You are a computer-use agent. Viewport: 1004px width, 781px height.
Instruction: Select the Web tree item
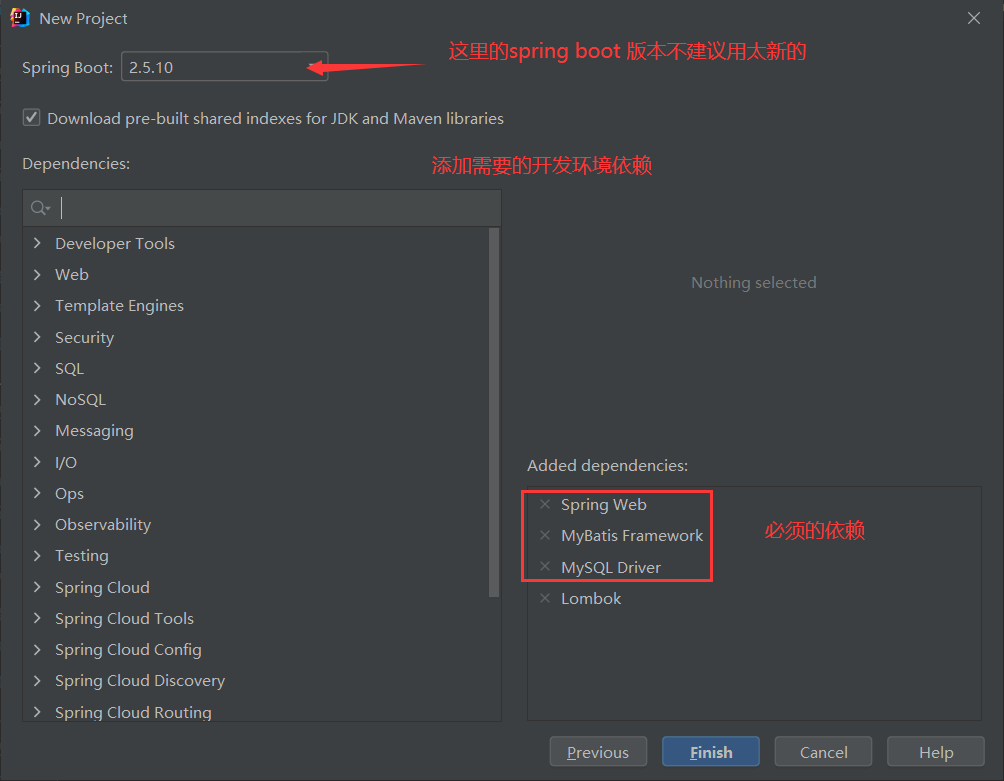(x=72, y=275)
